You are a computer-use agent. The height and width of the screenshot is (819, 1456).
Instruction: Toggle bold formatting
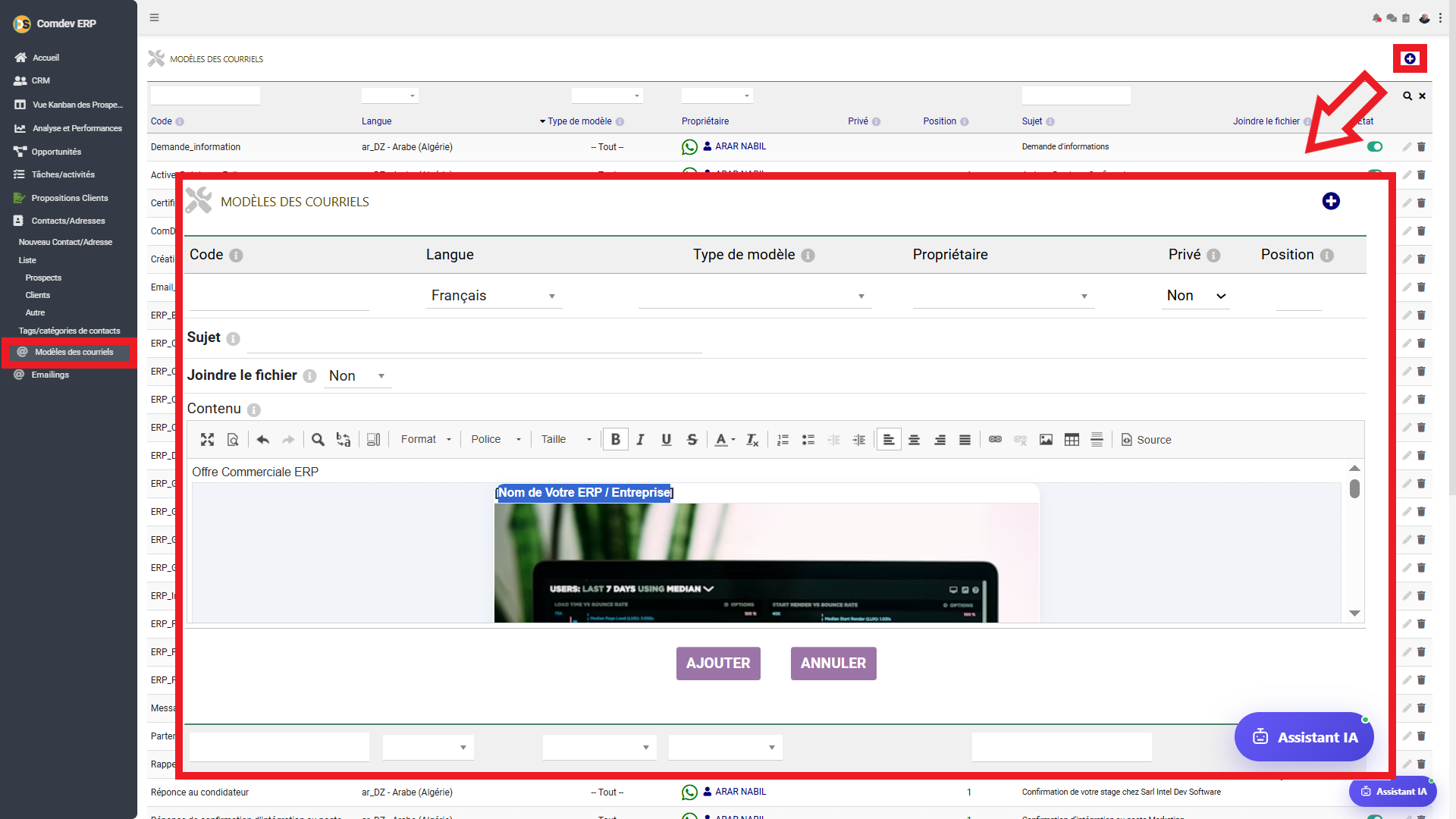pos(616,440)
